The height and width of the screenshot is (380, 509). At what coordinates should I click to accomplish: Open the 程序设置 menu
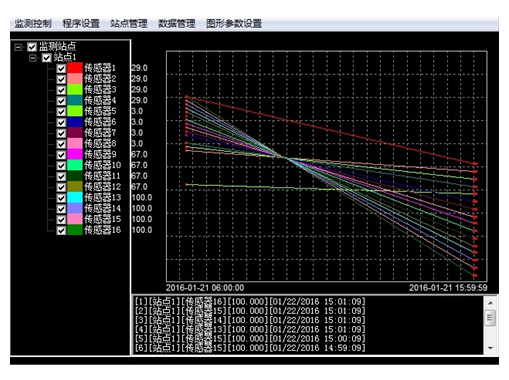coord(81,24)
